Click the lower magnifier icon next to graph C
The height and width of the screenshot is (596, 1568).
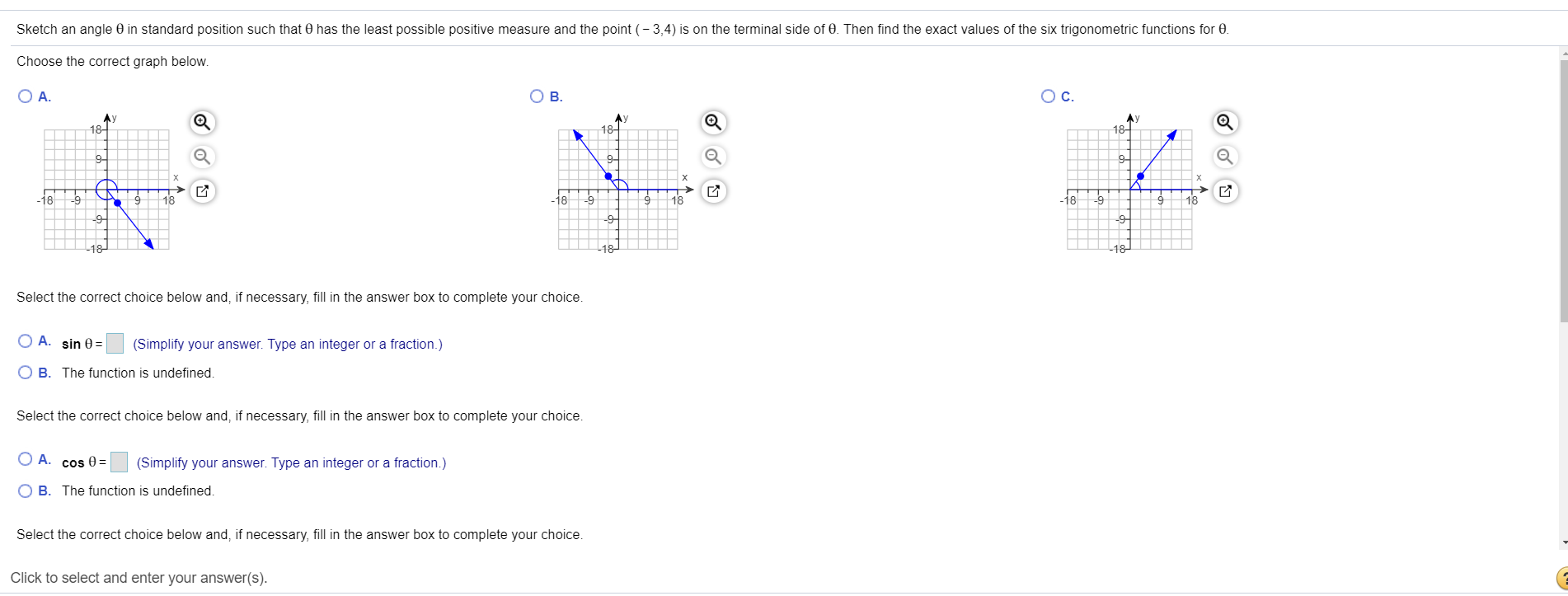click(1224, 157)
